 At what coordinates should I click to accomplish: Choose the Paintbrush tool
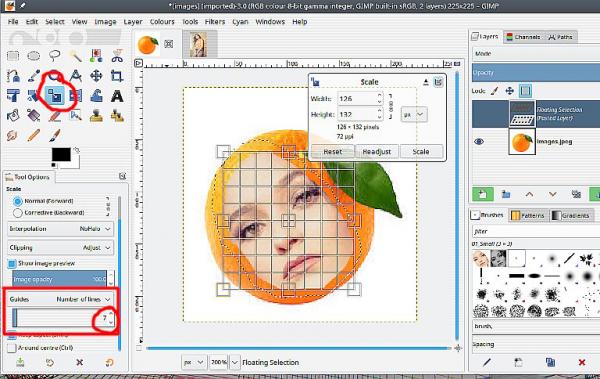(55, 136)
